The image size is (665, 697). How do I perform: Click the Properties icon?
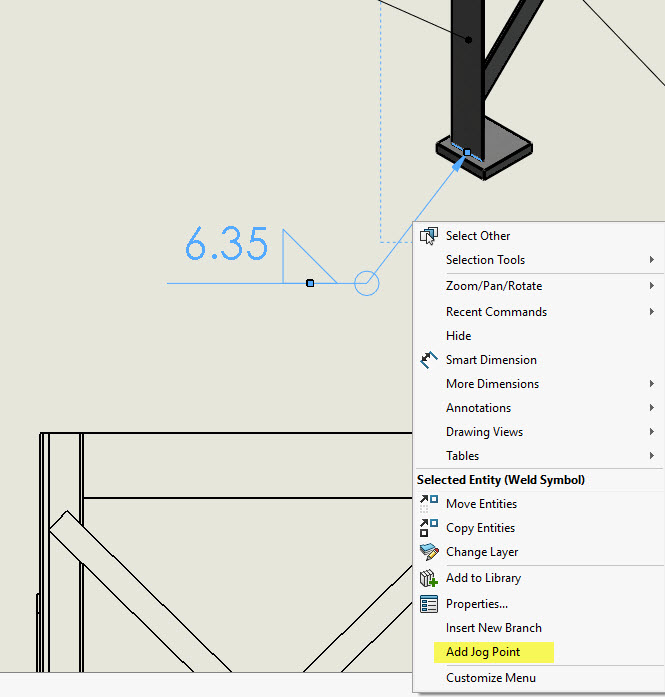pyautogui.click(x=429, y=604)
